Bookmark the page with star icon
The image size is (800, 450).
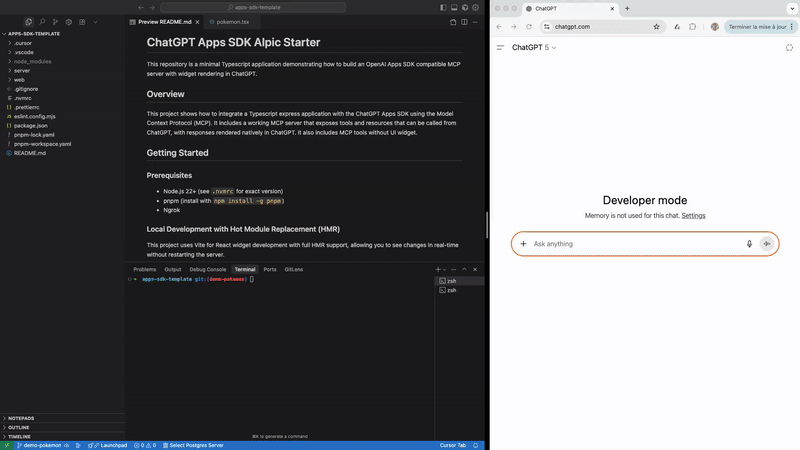tap(657, 27)
